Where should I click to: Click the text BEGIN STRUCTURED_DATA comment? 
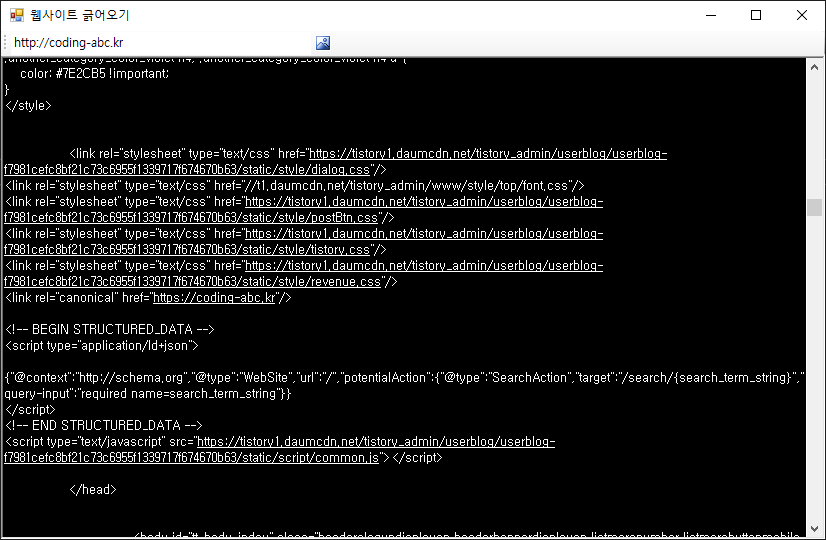110,330
